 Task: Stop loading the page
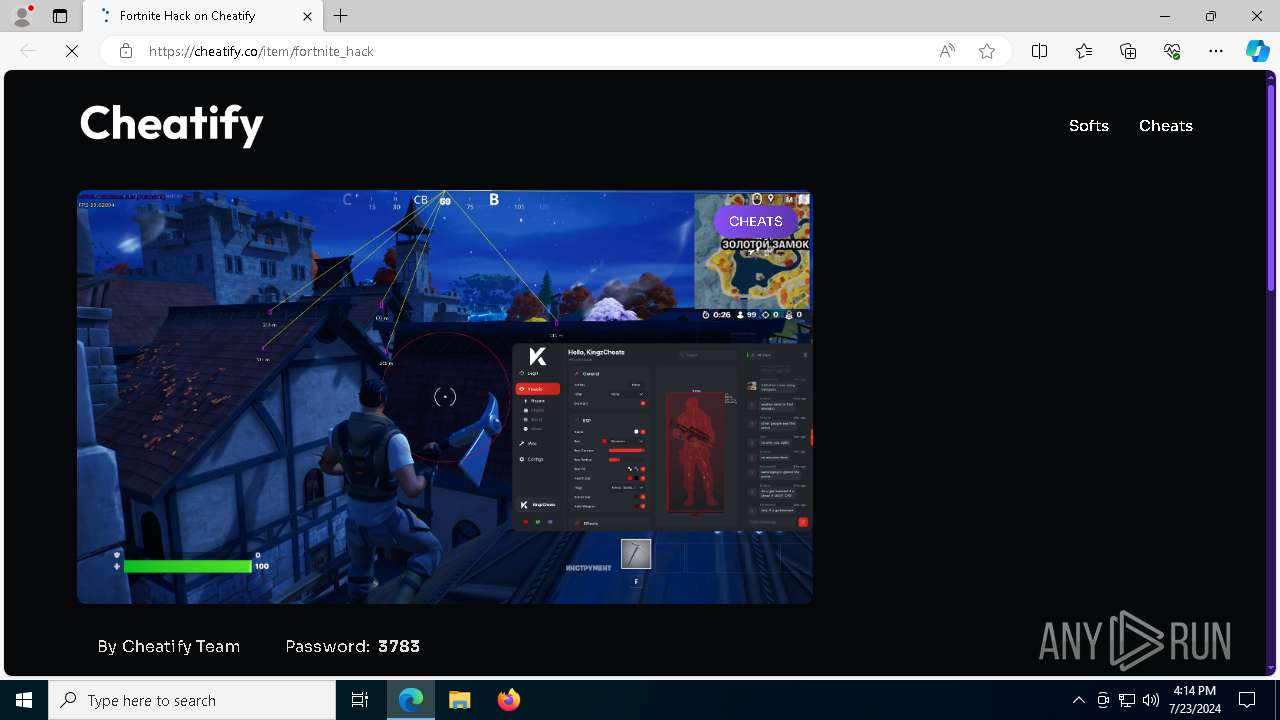point(72,51)
